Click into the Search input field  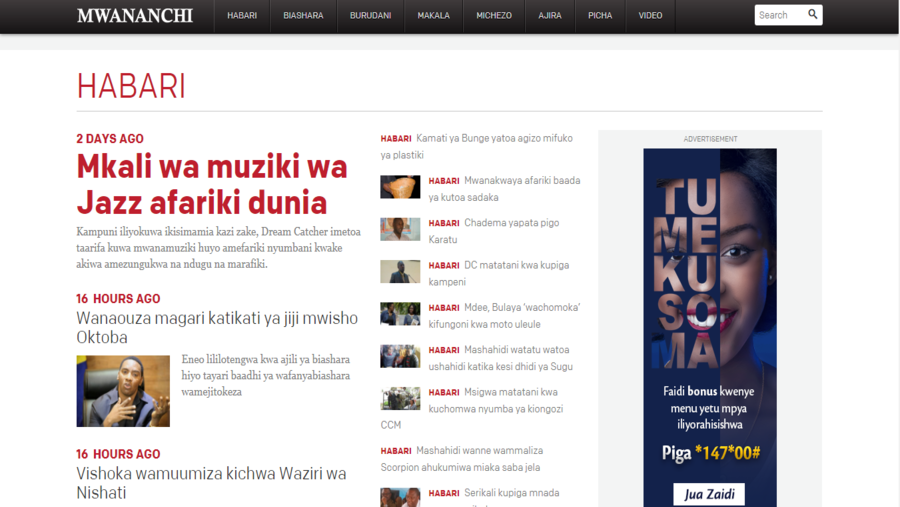coord(779,15)
